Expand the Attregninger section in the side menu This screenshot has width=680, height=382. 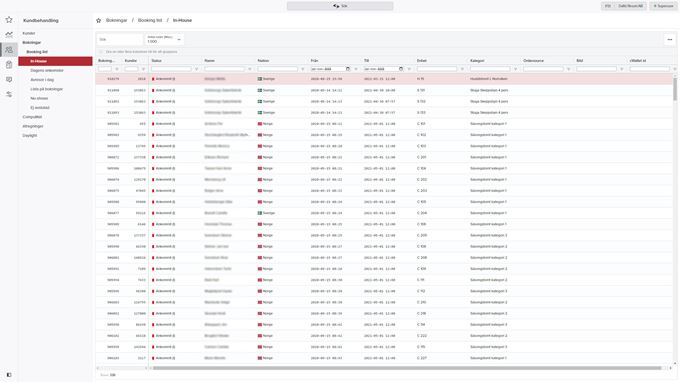(33, 126)
